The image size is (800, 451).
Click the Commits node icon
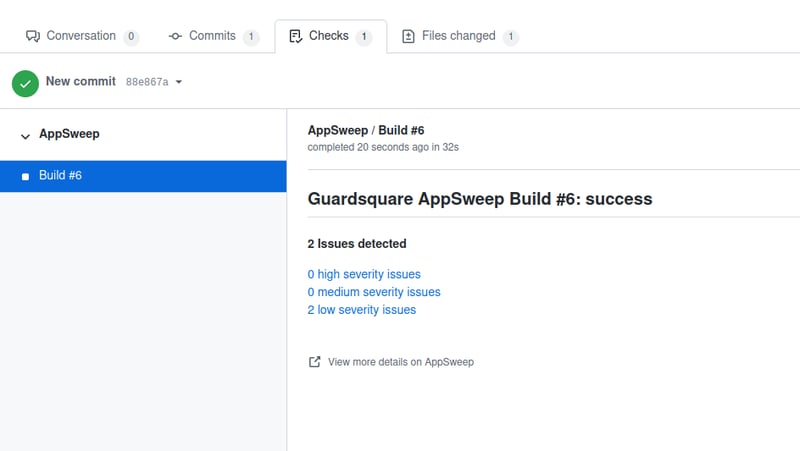(x=175, y=36)
